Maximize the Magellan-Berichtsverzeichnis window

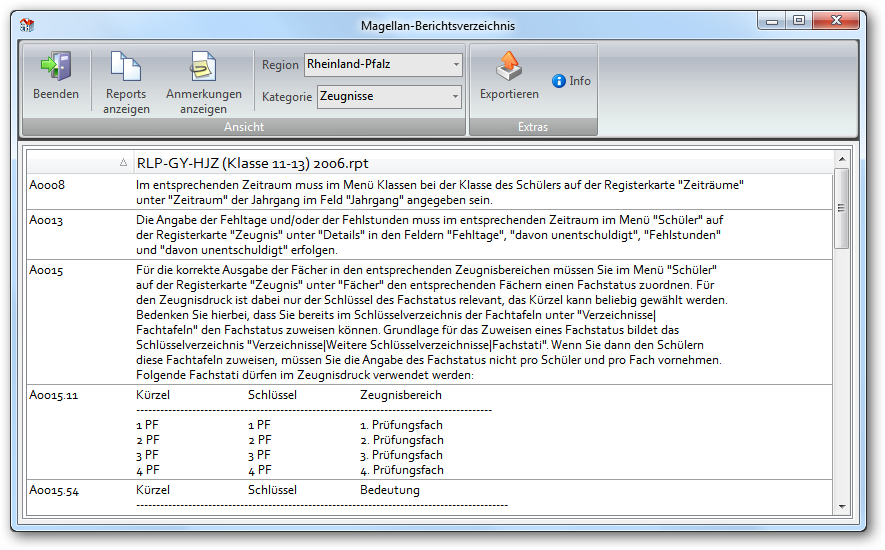coord(799,21)
